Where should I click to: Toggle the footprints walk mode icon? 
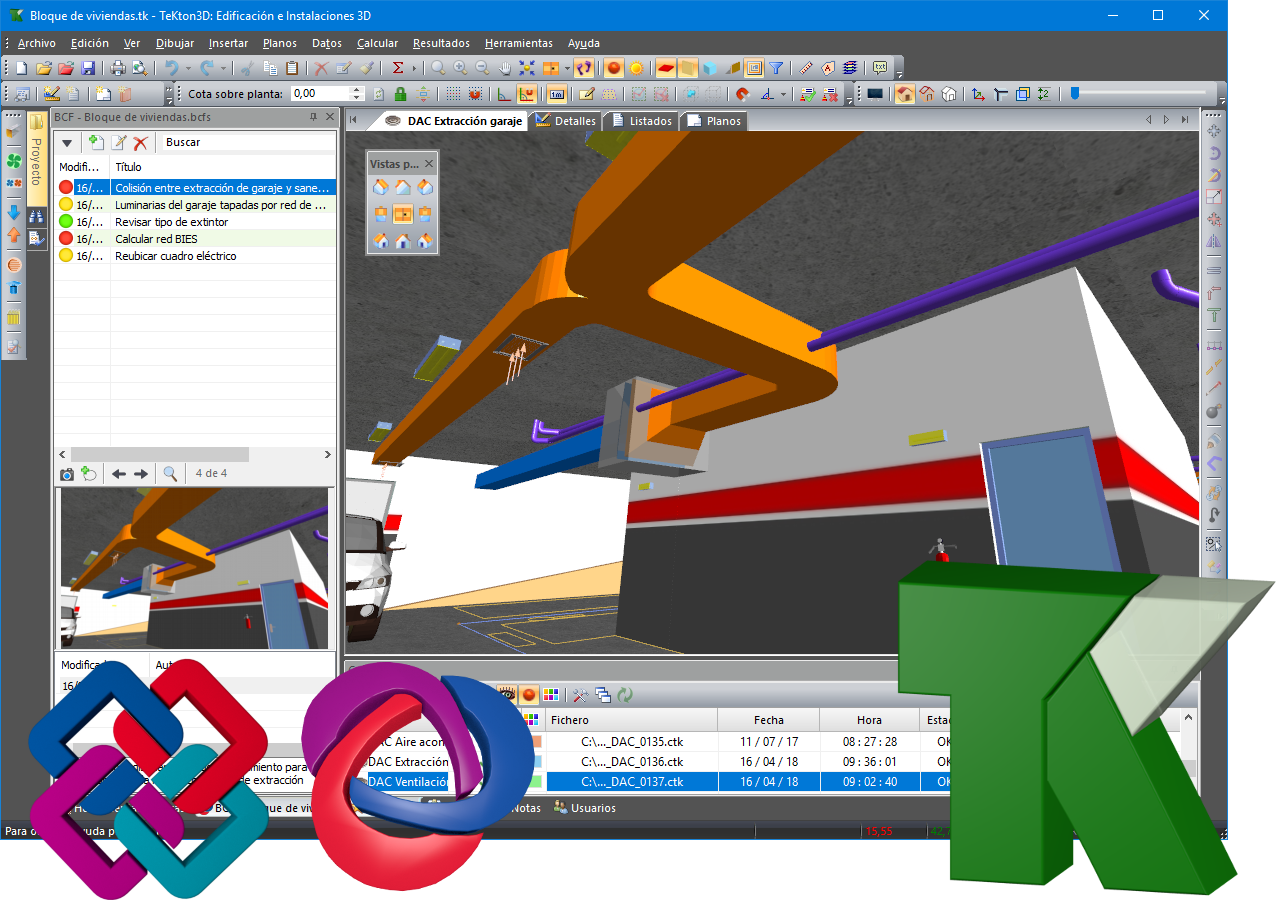click(585, 68)
